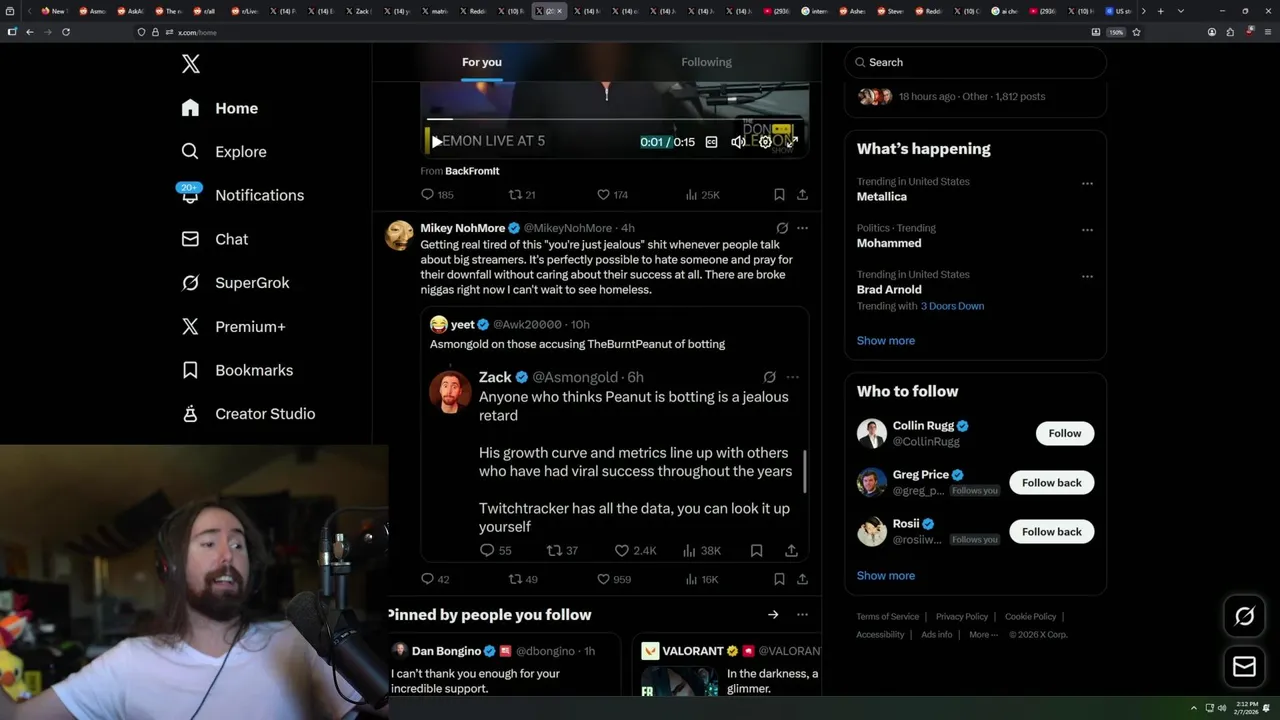Viewport: 1280px width, 720px height.
Task: Open more options for Mohammed trend
Action: (x=1087, y=230)
